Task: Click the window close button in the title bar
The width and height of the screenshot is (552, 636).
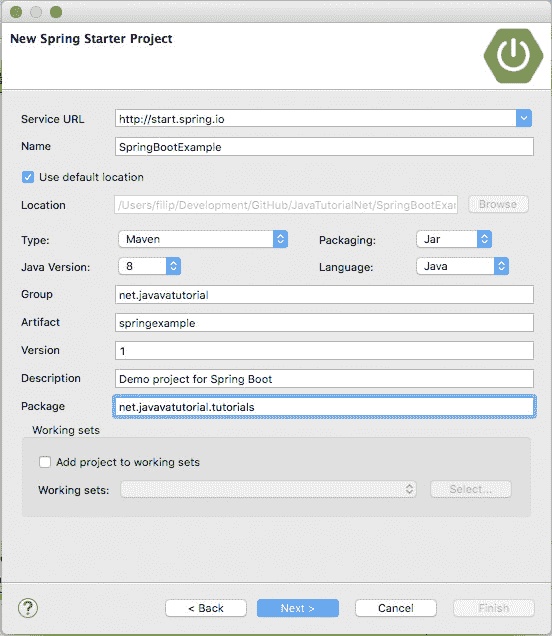Action: click(16, 12)
